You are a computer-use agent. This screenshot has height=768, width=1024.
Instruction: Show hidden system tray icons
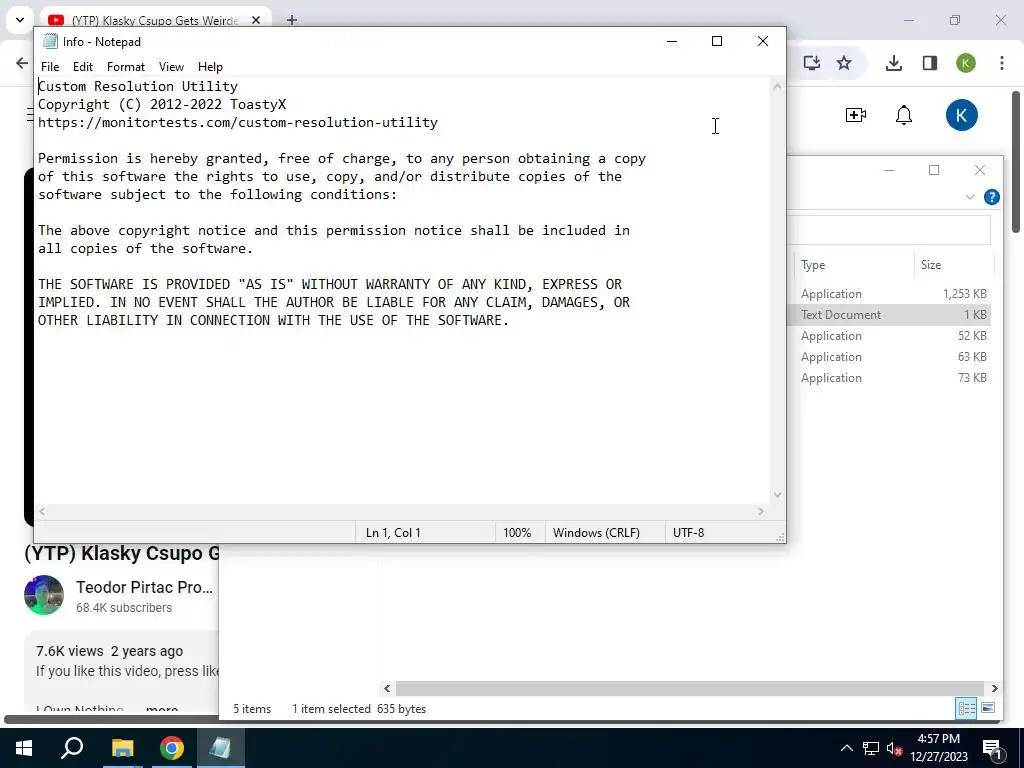pos(846,748)
